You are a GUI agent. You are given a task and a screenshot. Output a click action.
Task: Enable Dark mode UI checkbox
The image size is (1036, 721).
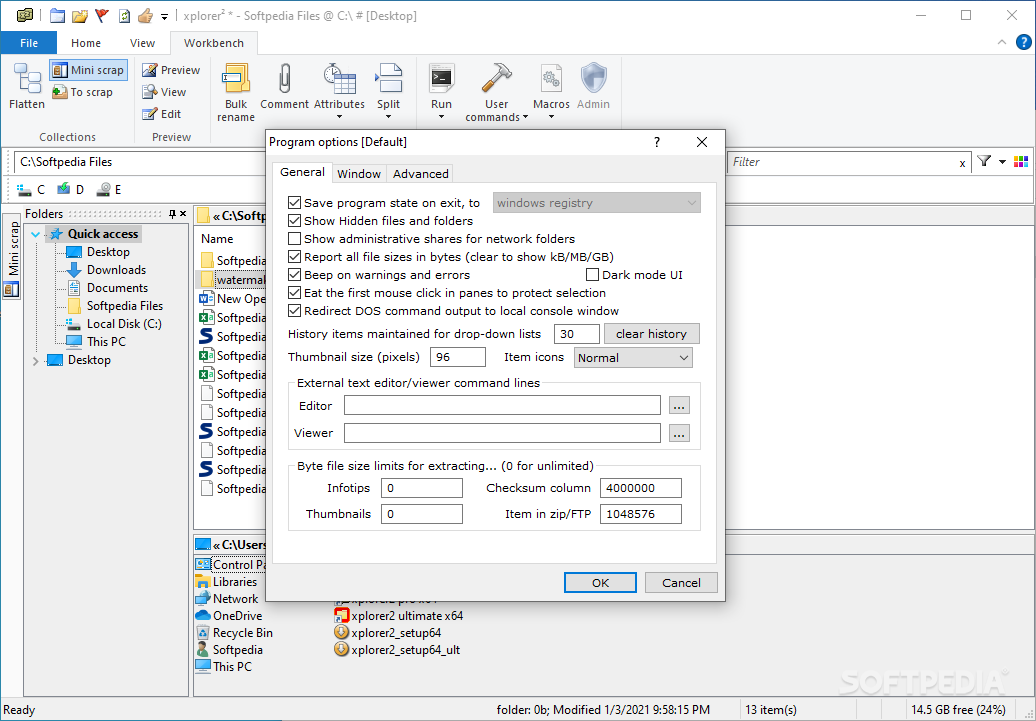click(593, 275)
